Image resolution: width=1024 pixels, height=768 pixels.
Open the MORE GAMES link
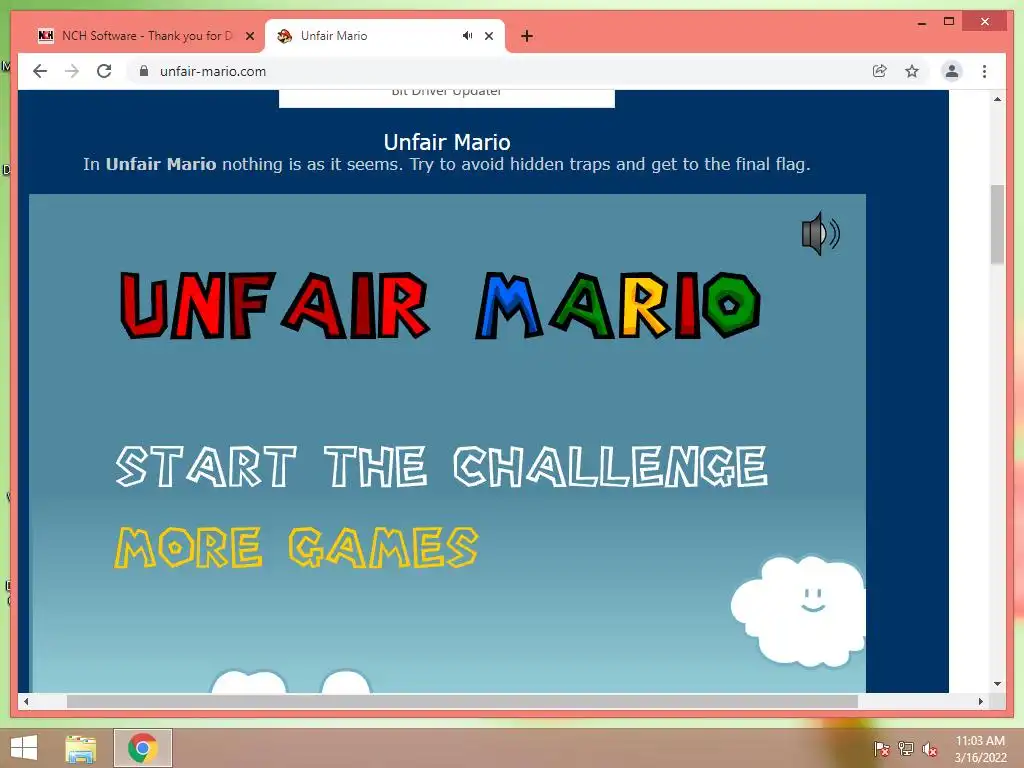296,547
